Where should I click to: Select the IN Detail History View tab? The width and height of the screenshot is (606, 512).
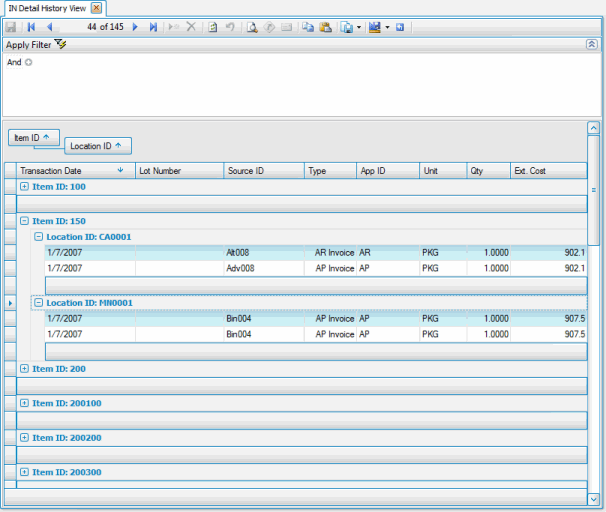click(x=47, y=8)
